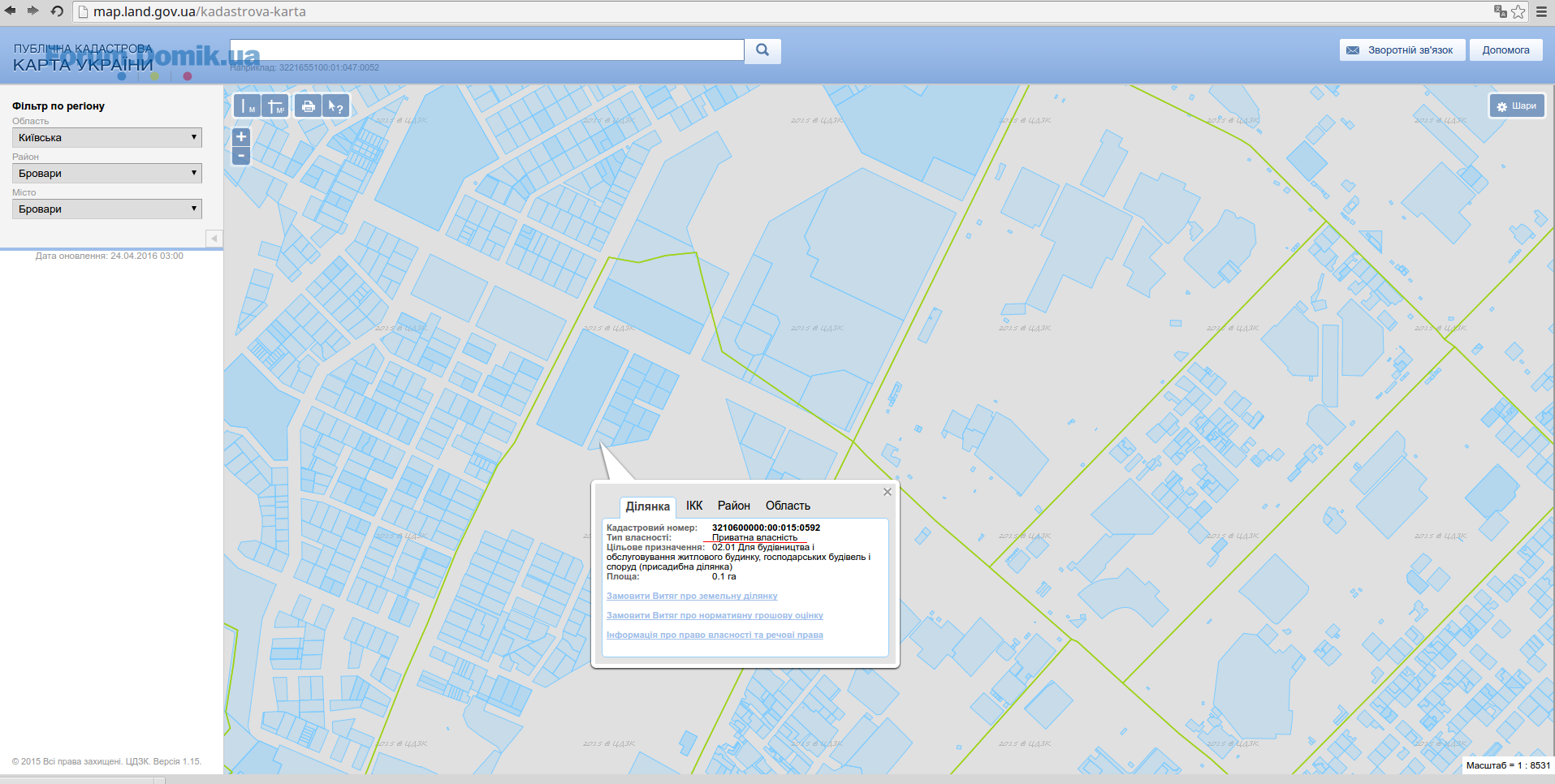Click the Масштаб 1 : 8531 scale indicator
The width and height of the screenshot is (1555, 784).
[x=1508, y=765]
